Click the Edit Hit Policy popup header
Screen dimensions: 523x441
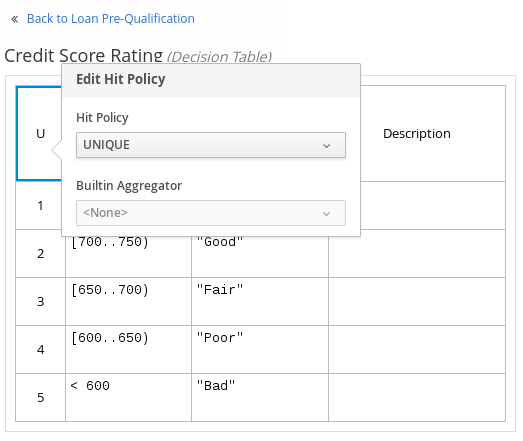click(211, 80)
